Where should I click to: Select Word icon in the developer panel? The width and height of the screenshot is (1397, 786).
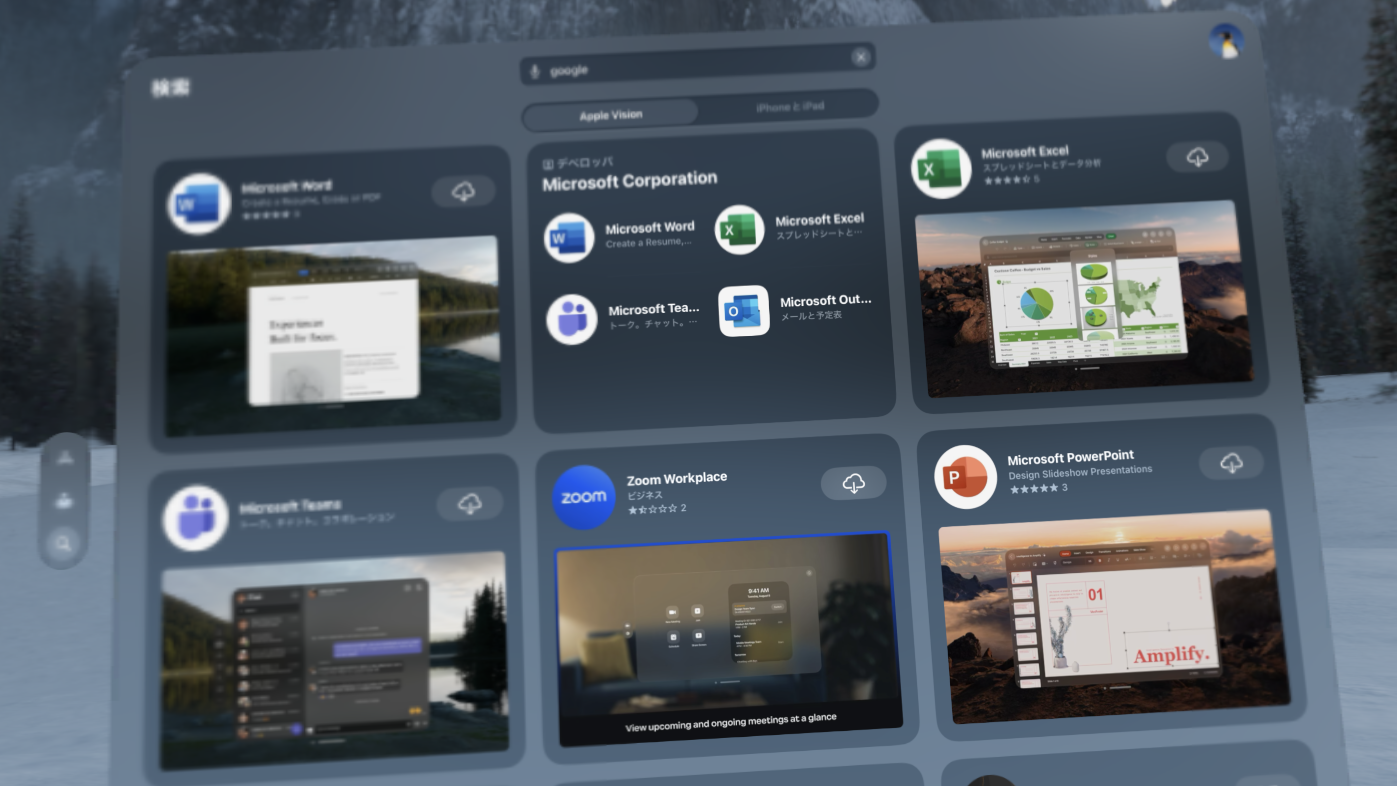coord(569,238)
